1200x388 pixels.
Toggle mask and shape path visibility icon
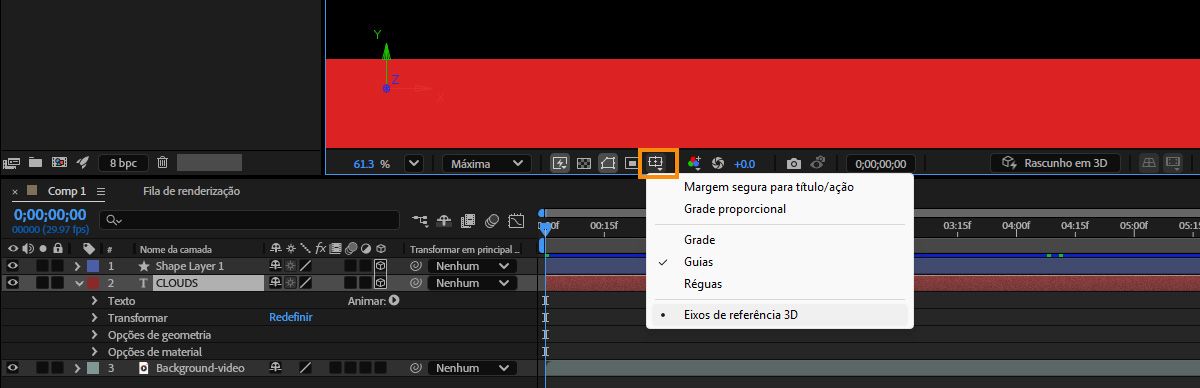point(608,163)
